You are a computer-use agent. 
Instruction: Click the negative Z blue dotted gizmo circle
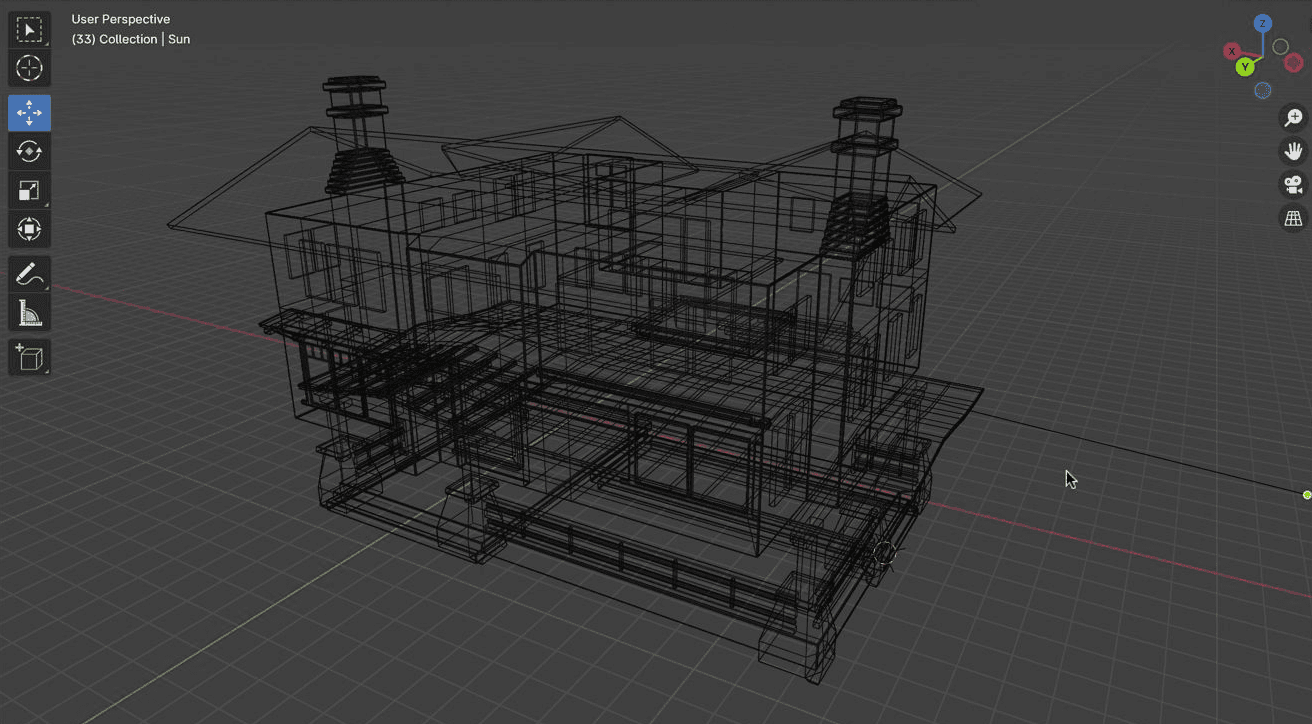point(1263,90)
